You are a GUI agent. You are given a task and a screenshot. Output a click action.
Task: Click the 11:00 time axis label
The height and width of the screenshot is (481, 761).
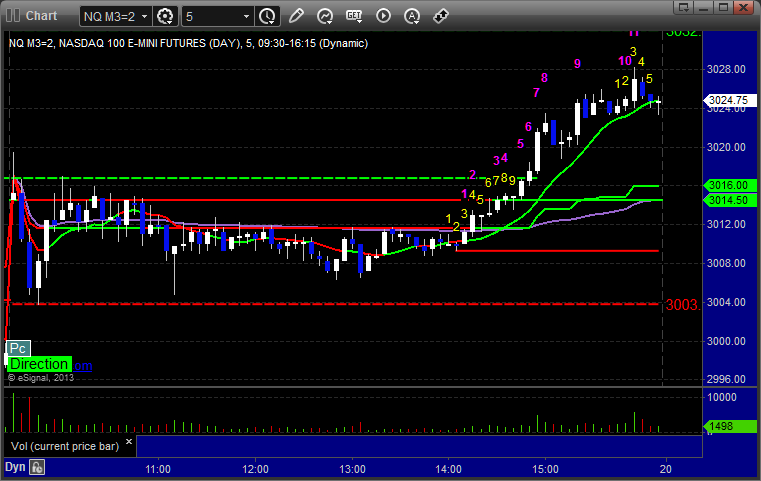coord(158,469)
